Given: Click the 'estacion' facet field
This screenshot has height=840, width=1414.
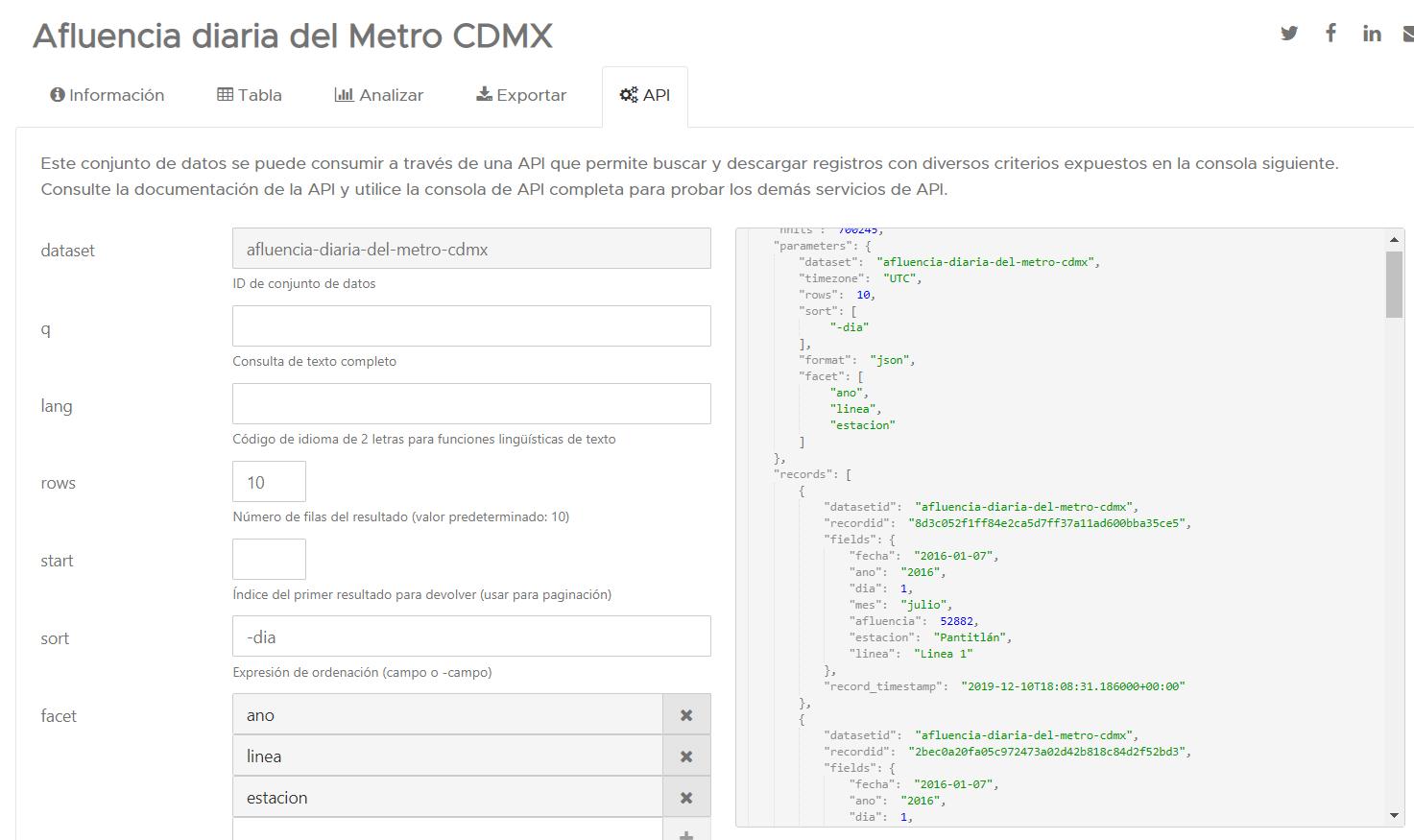Looking at the screenshot, I should click(x=447, y=798).
